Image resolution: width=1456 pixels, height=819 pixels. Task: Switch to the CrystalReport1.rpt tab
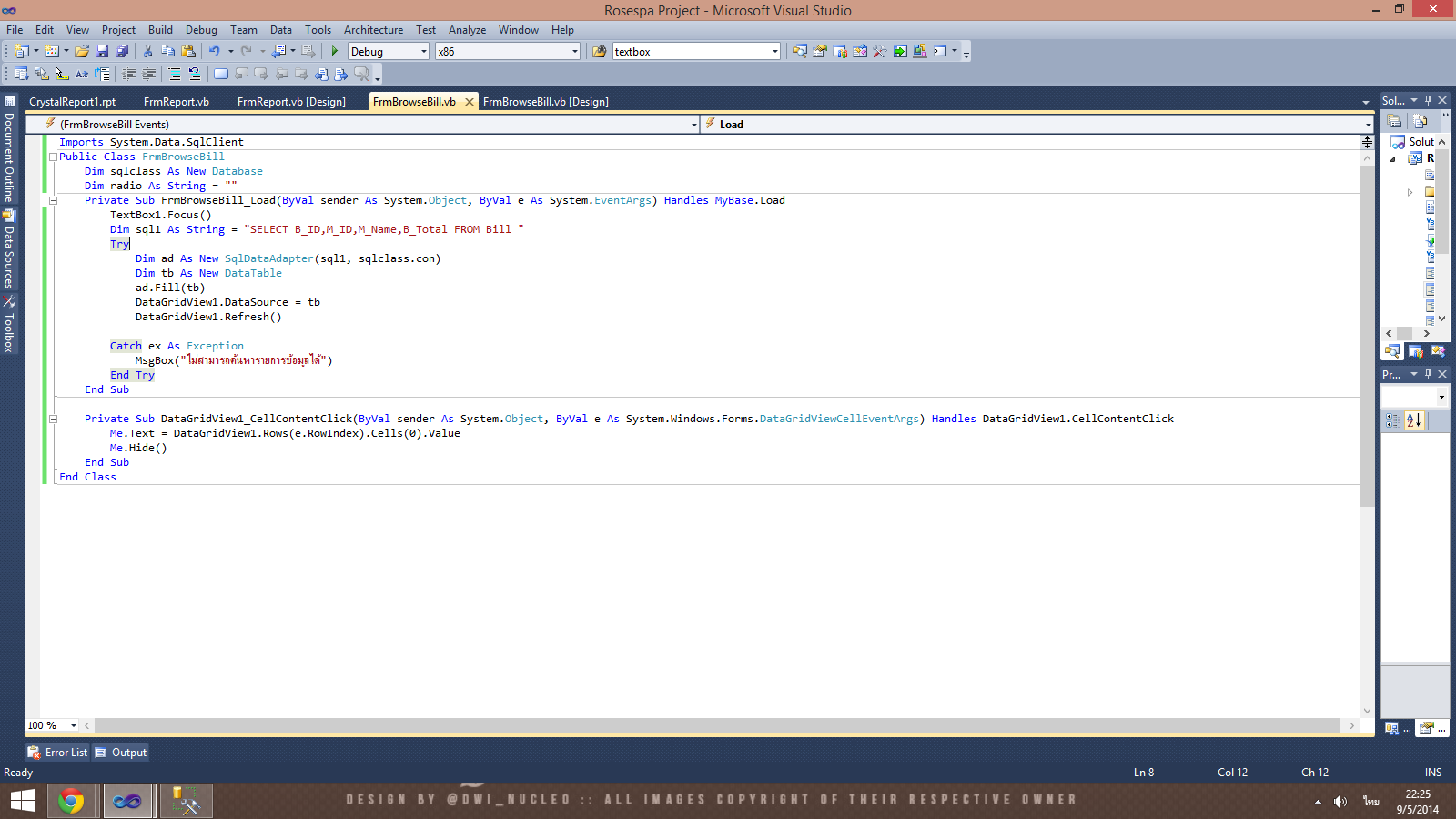point(73,102)
